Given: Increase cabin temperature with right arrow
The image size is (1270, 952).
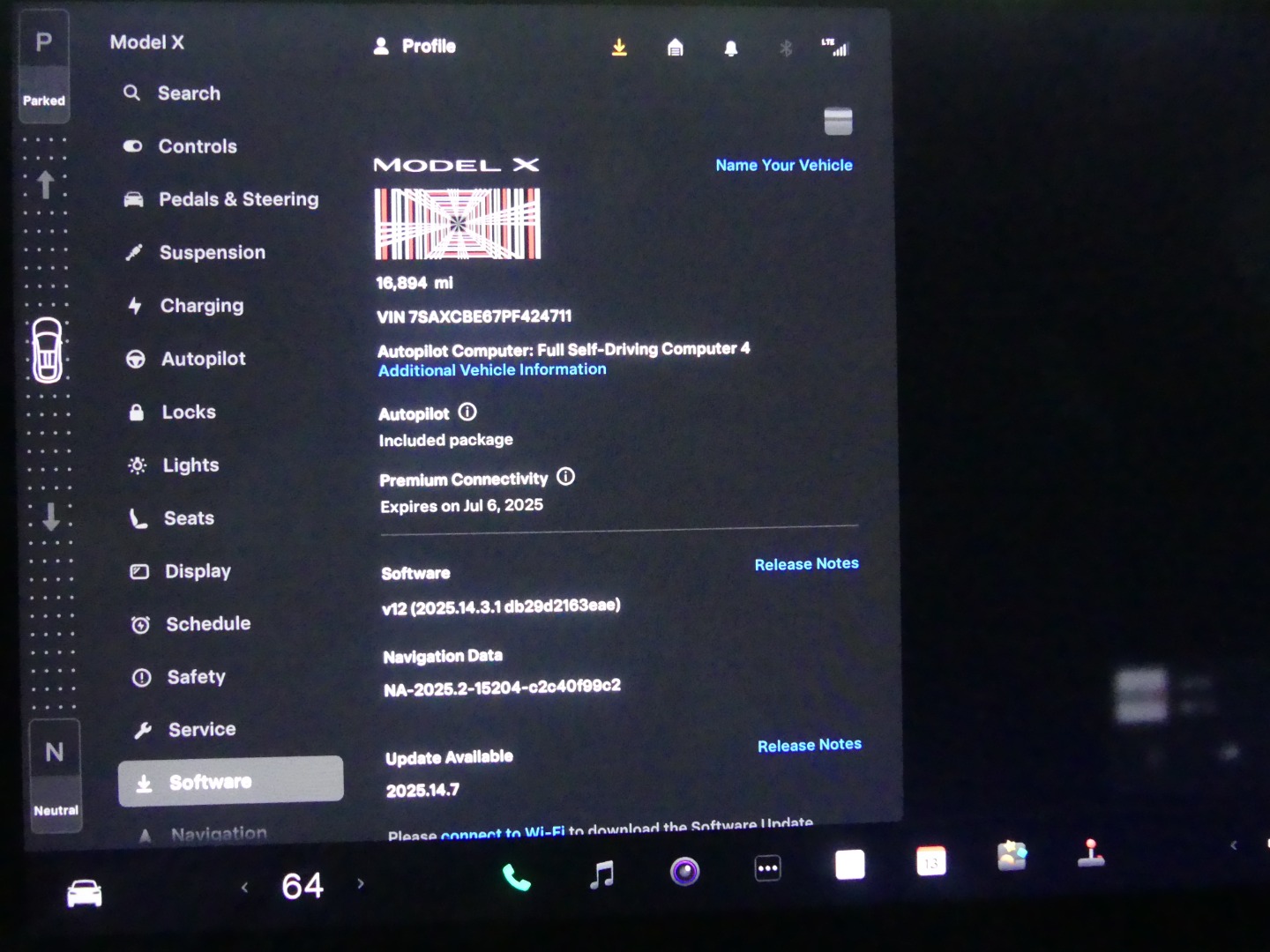Looking at the screenshot, I should tap(360, 883).
